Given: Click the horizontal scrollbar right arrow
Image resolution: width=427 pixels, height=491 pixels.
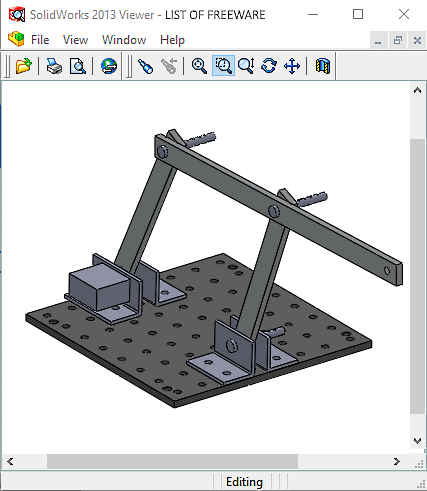Looking at the screenshot, I should click(397, 462).
